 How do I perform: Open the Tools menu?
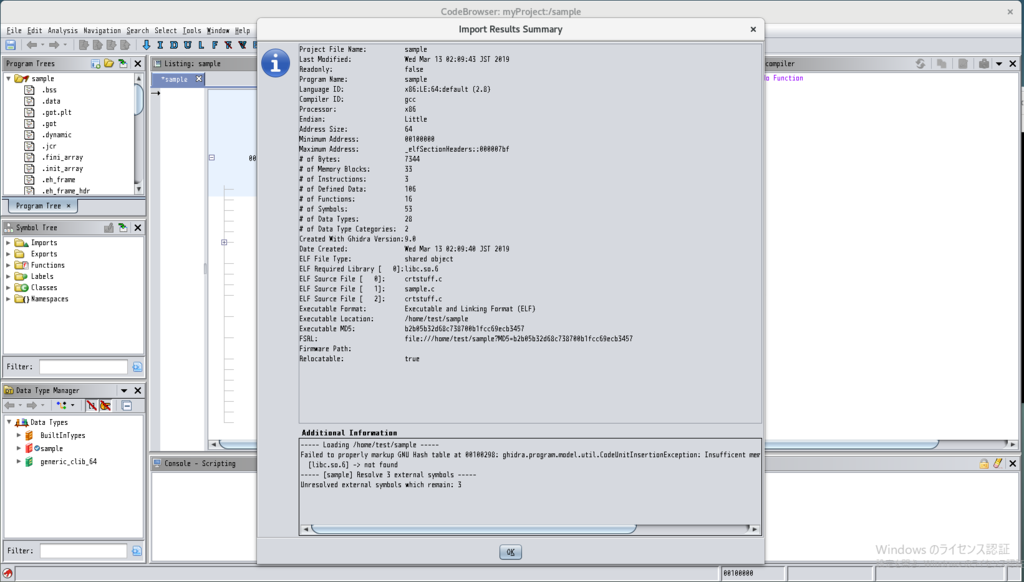point(192,31)
